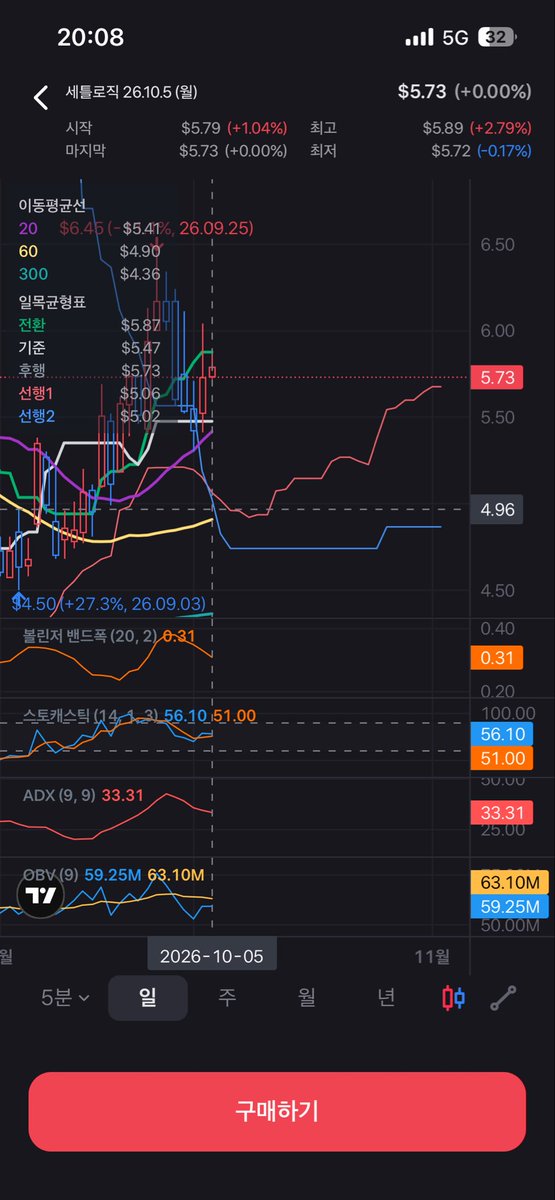The image size is (555, 1200).
Task: Tap the 이동평균선 legend heading
Action: [52, 206]
